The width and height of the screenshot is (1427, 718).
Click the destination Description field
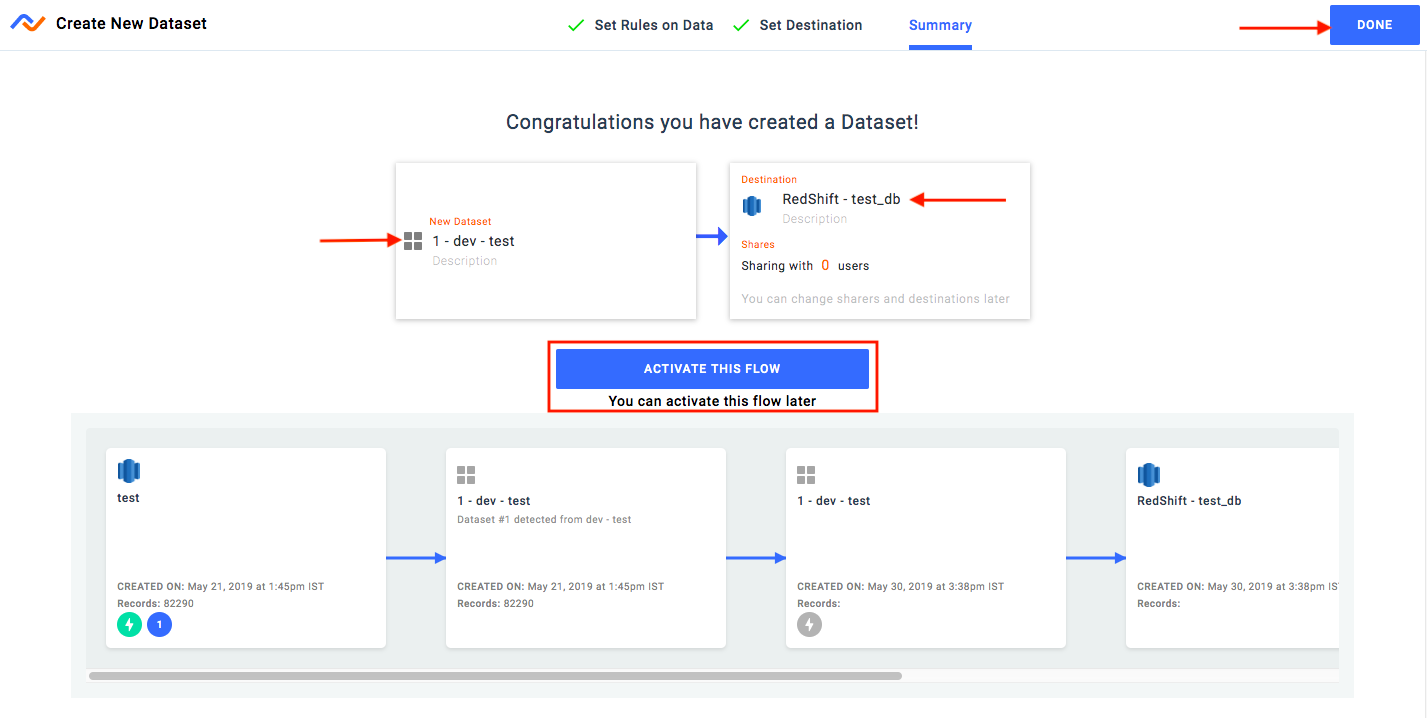coord(815,219)
